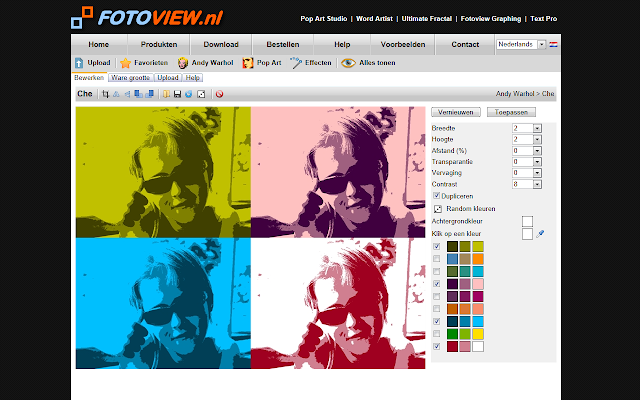The height and width of the screenshot is (400, 640).
Task: Click the floppy disk save icon
Action: (x=177, y=94)
